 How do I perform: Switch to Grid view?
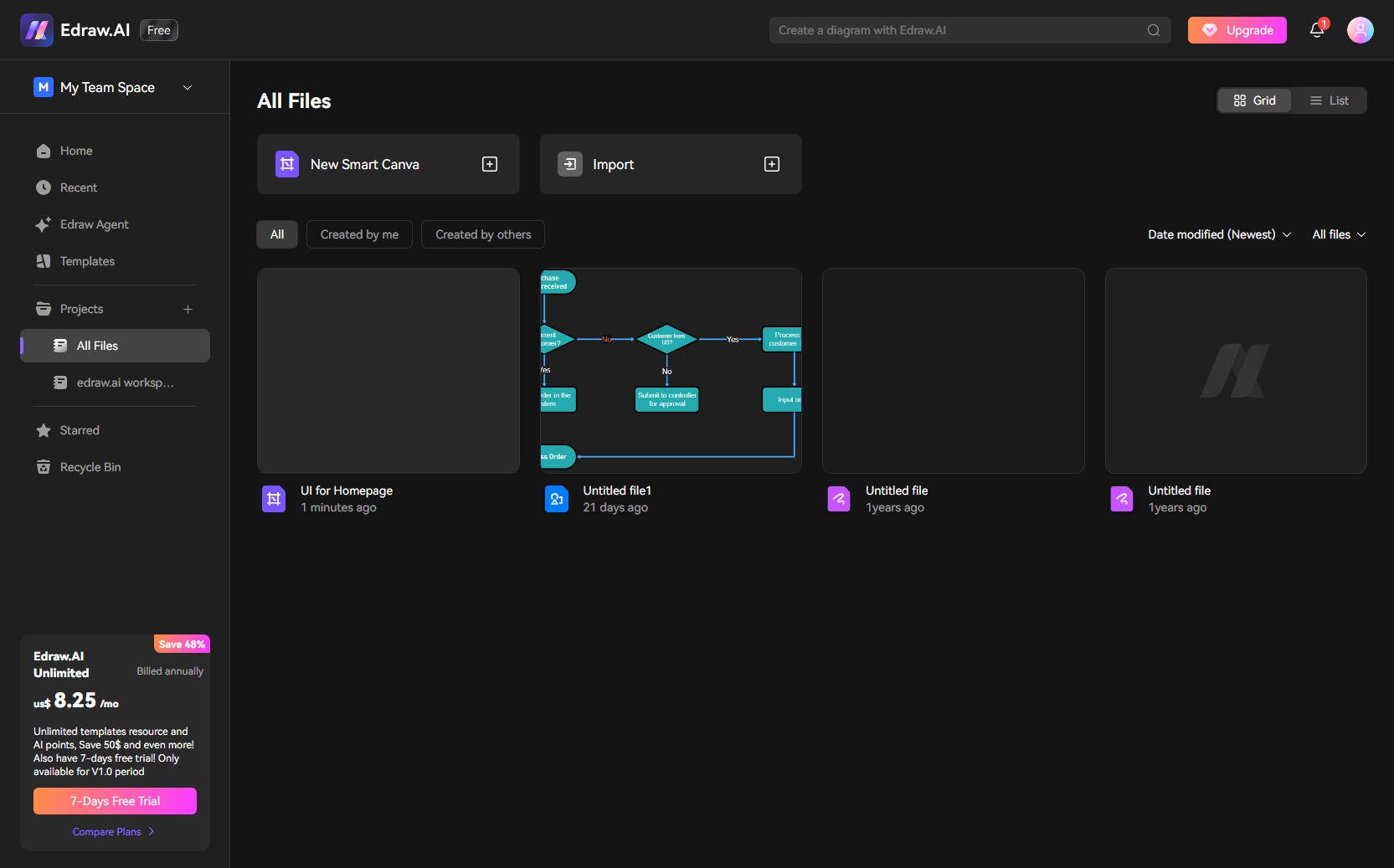tap(1254, 100)
